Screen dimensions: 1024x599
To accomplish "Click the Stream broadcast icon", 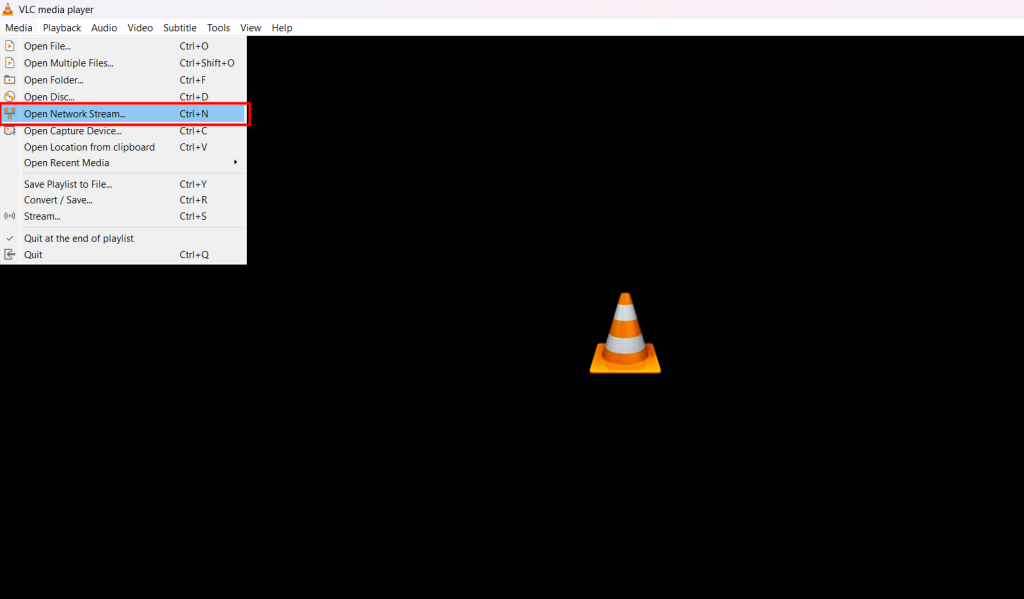I will pyautogui.click(x=10, y=216).
